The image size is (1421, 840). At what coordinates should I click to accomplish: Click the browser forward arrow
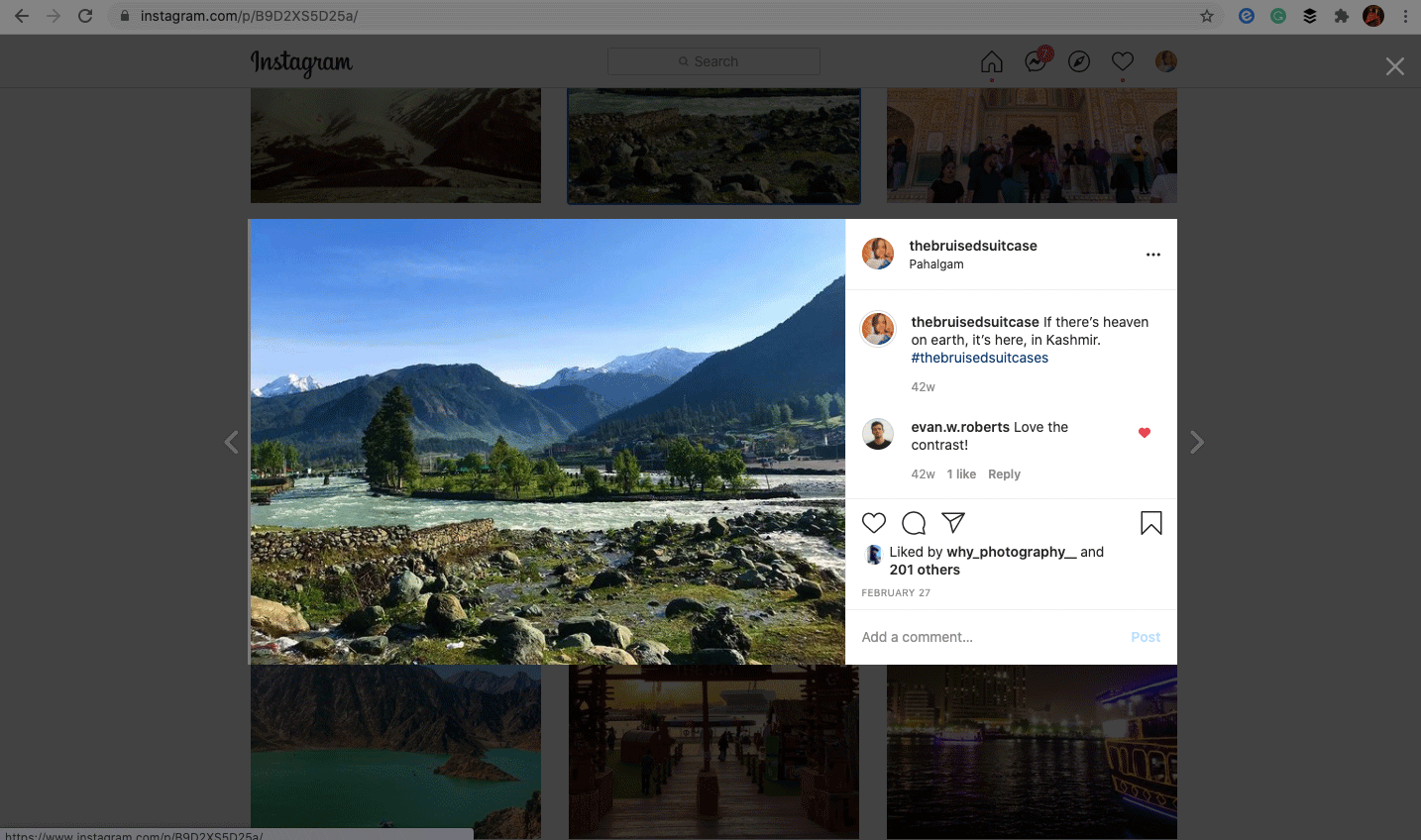pyautogui.click(x=54, y=16)
